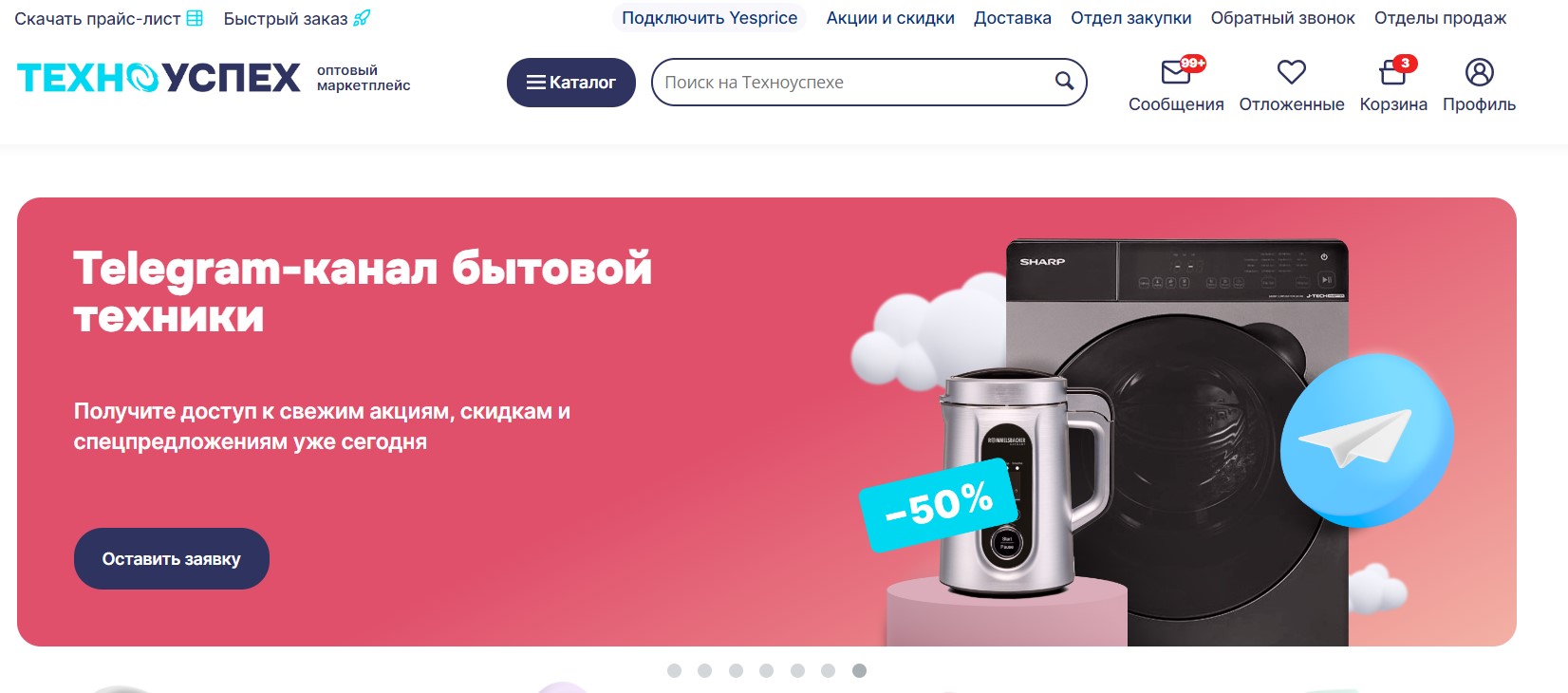Select the last active banner slide dot
Image resolution: width=1568 pixels, height=693 pixels.
click(859, 670)
